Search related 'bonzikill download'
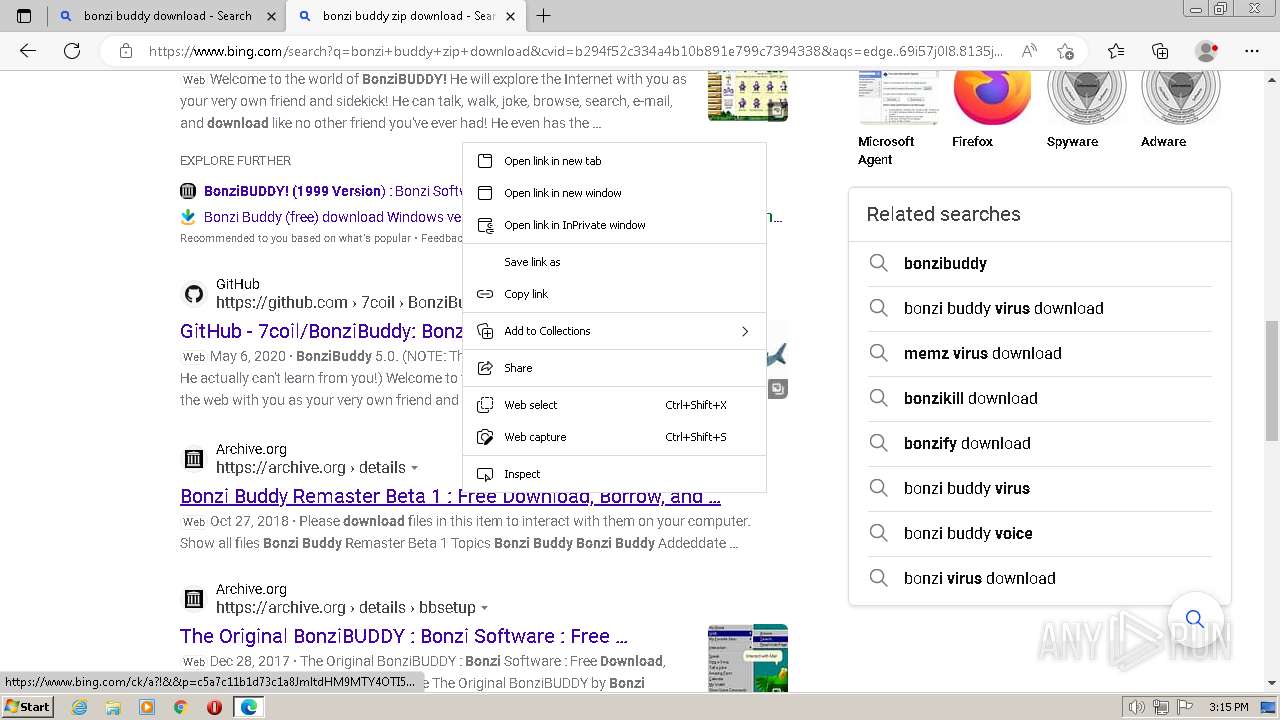Screen dimensions: 1280x720 (x=1039, y=398)
